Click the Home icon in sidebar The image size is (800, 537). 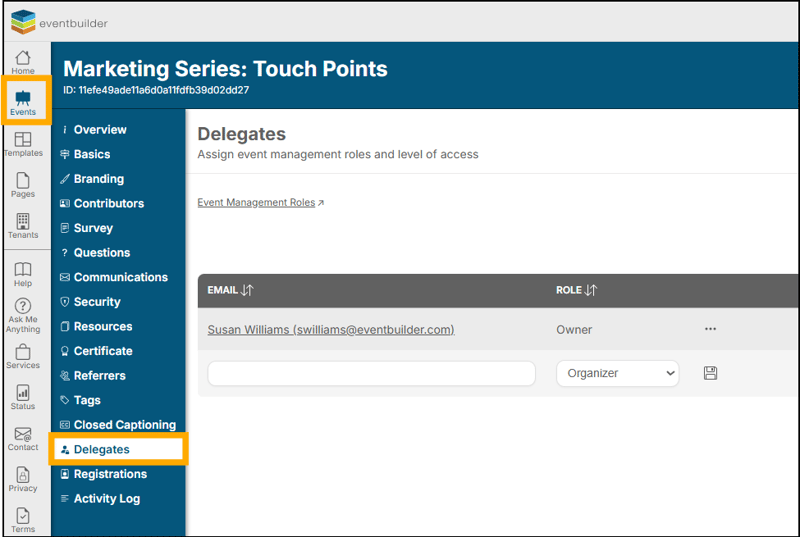coord(23,62)
